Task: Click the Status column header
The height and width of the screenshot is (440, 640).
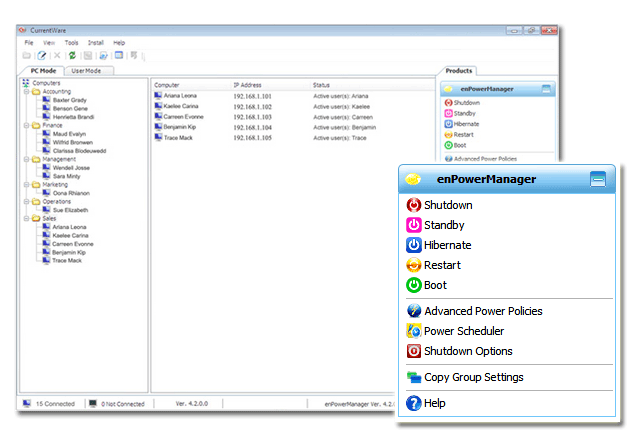Action: click(321, 85)
